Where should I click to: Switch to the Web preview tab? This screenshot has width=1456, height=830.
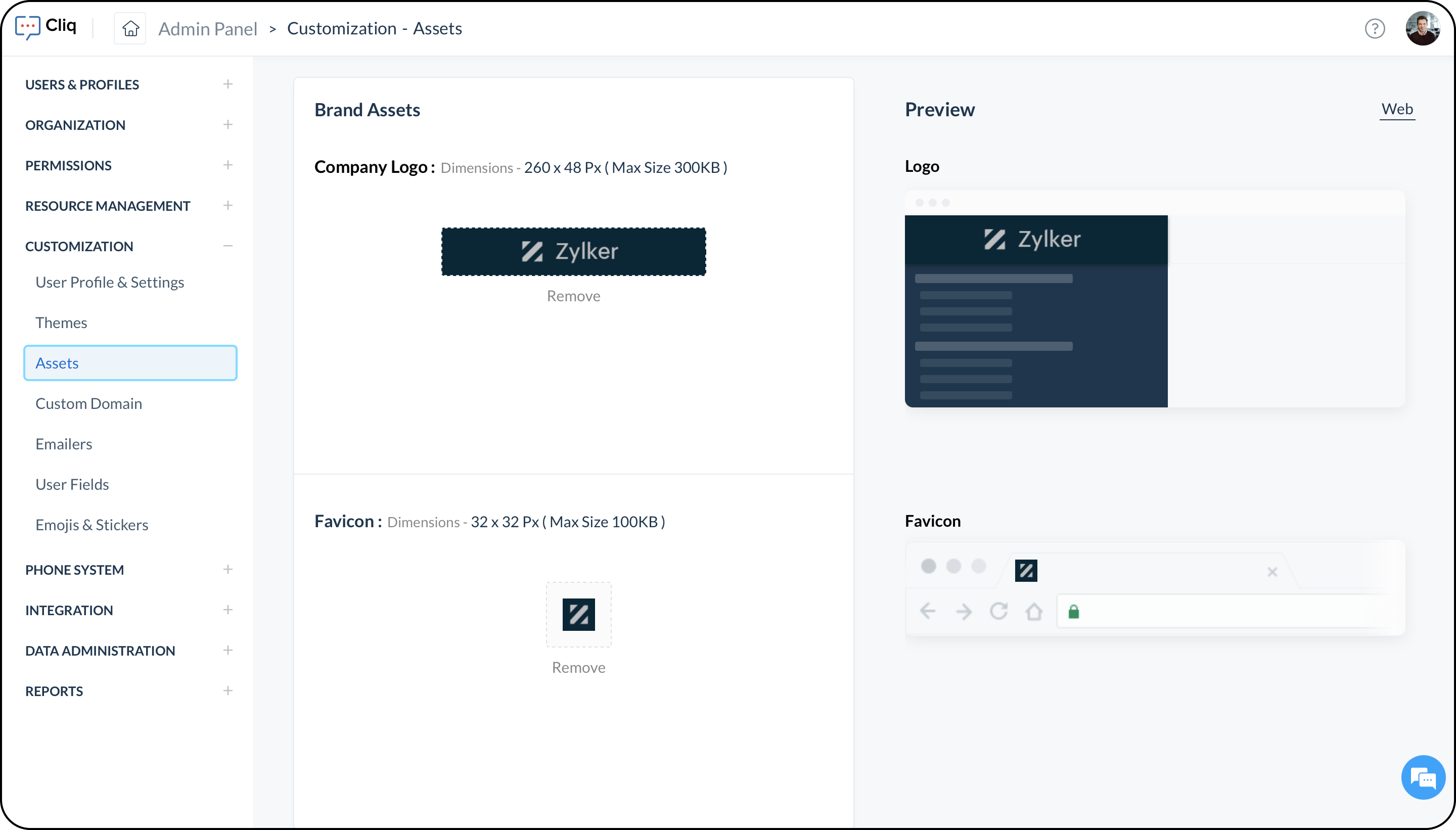(1397, 109)
